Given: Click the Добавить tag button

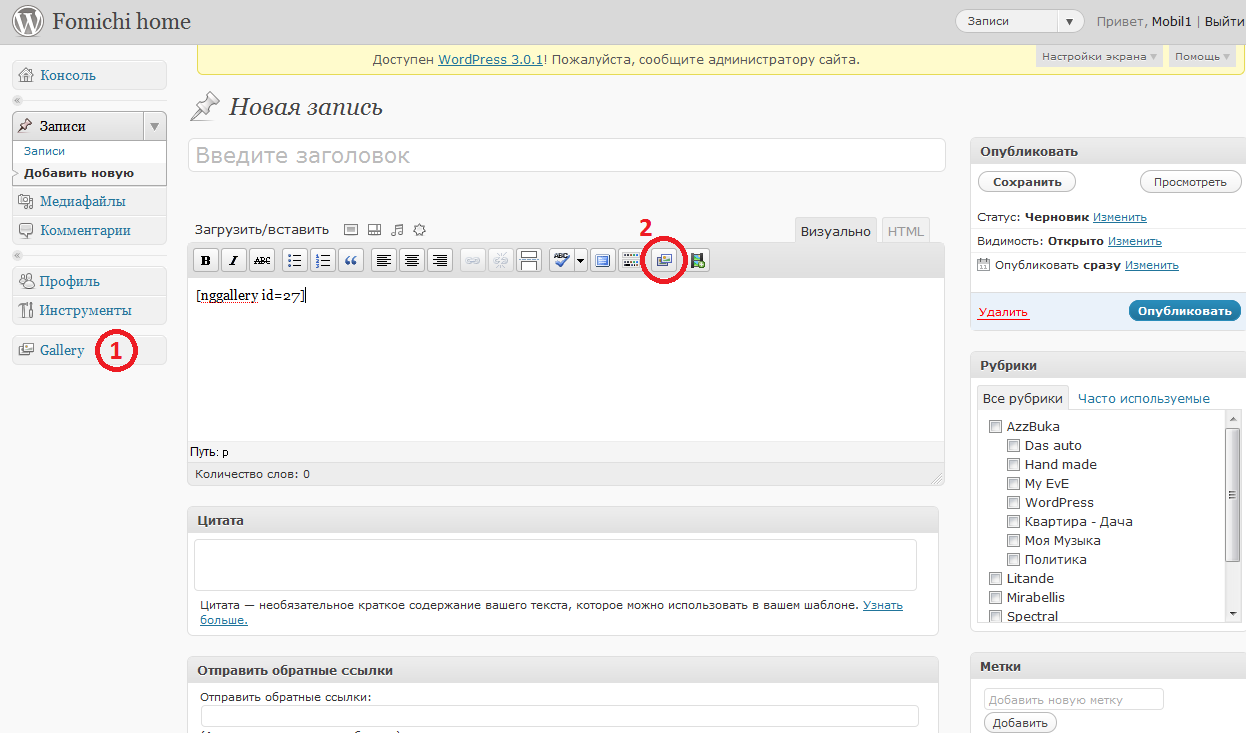Looking at the screenshot, I should point(1020,723).
